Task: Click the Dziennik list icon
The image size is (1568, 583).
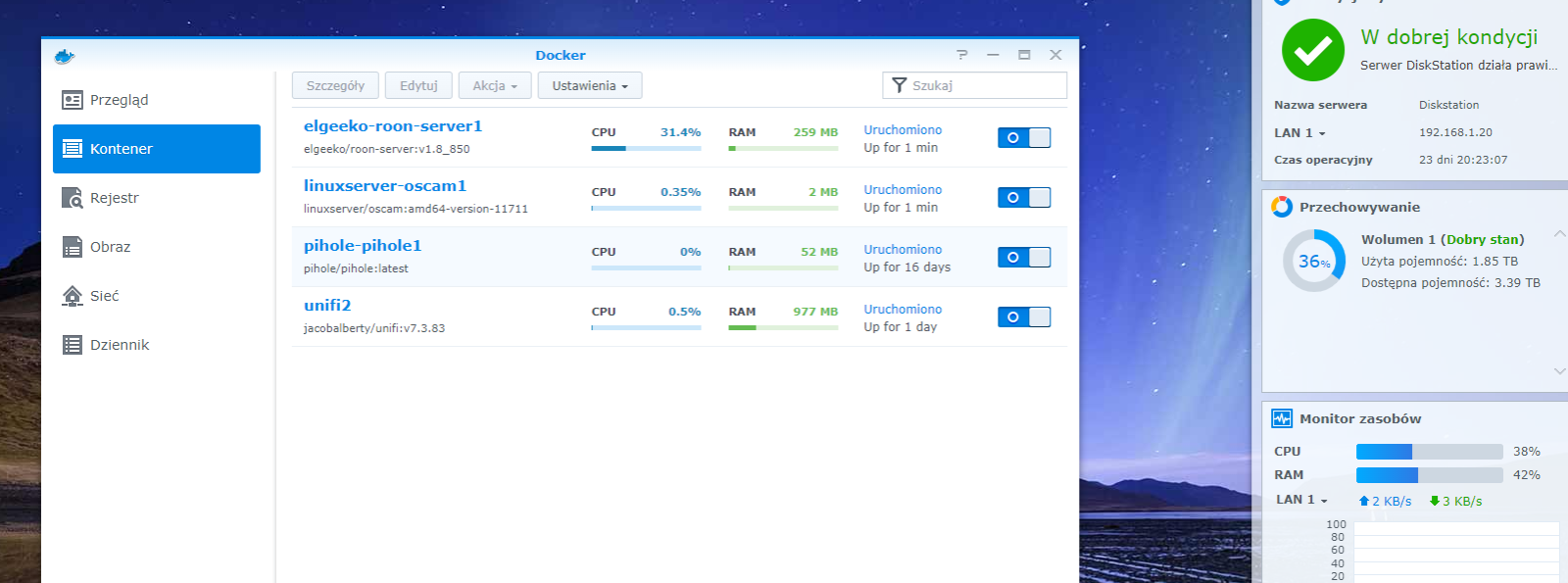Action: [x=73, y=345]
